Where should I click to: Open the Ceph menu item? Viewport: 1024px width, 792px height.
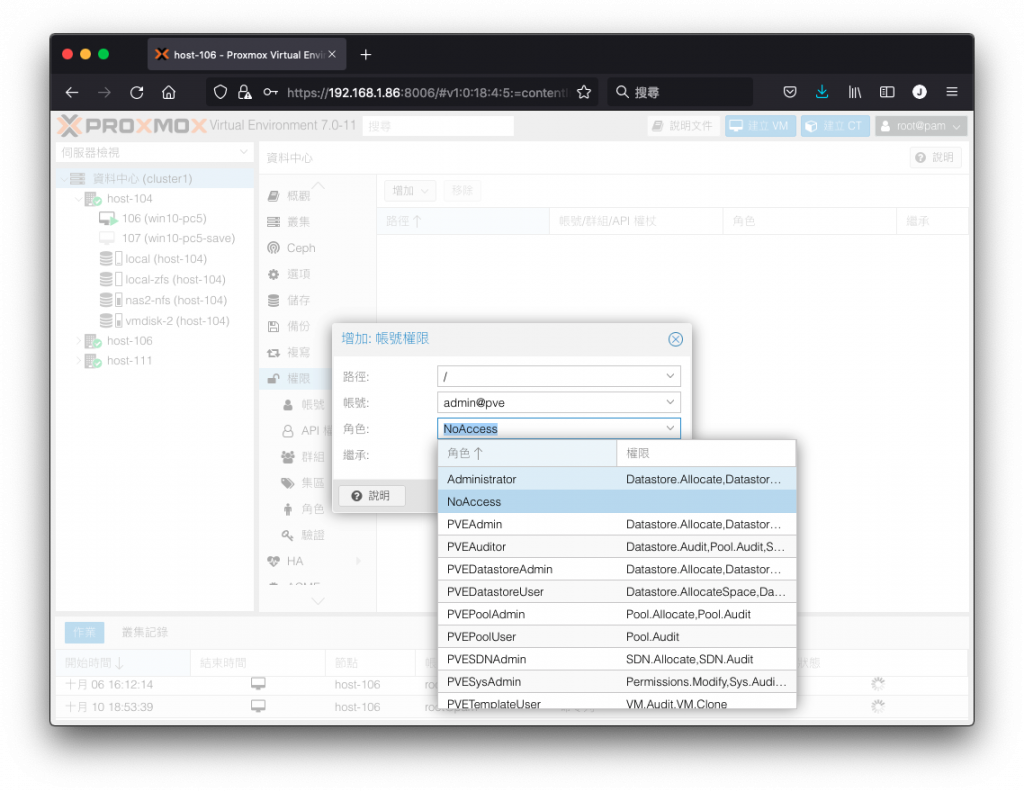tap(300, 248)
